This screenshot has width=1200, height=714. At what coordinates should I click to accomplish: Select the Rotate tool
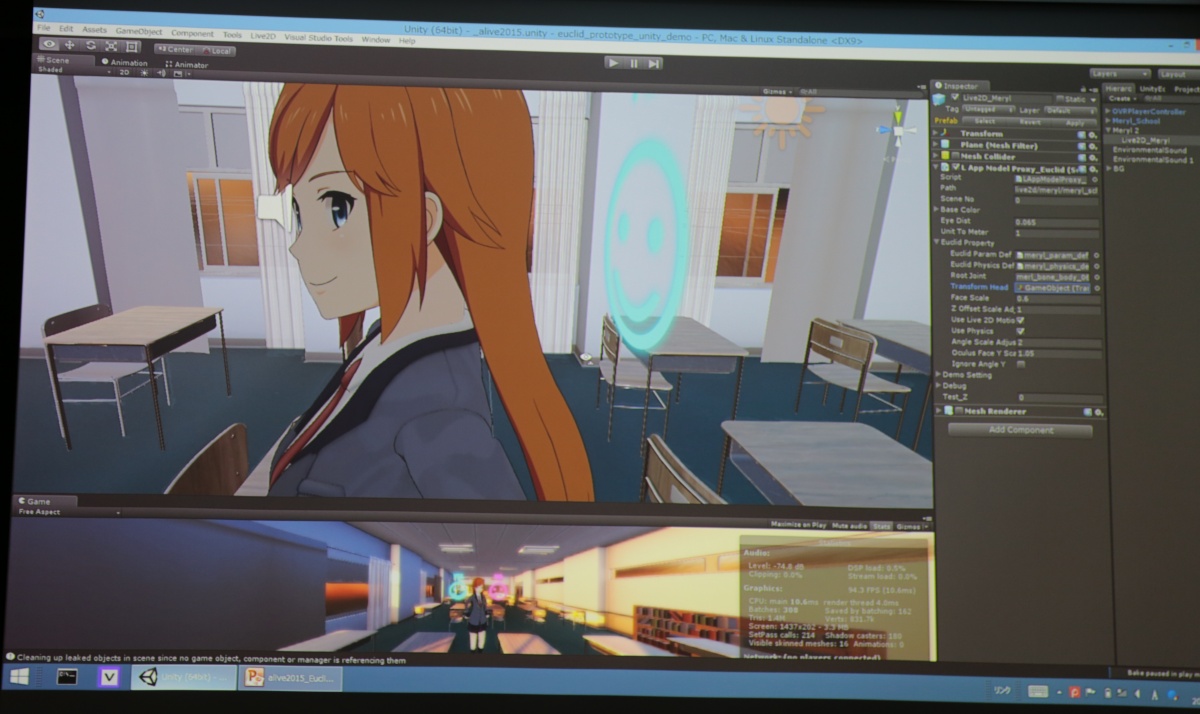(x=91, y=46)
